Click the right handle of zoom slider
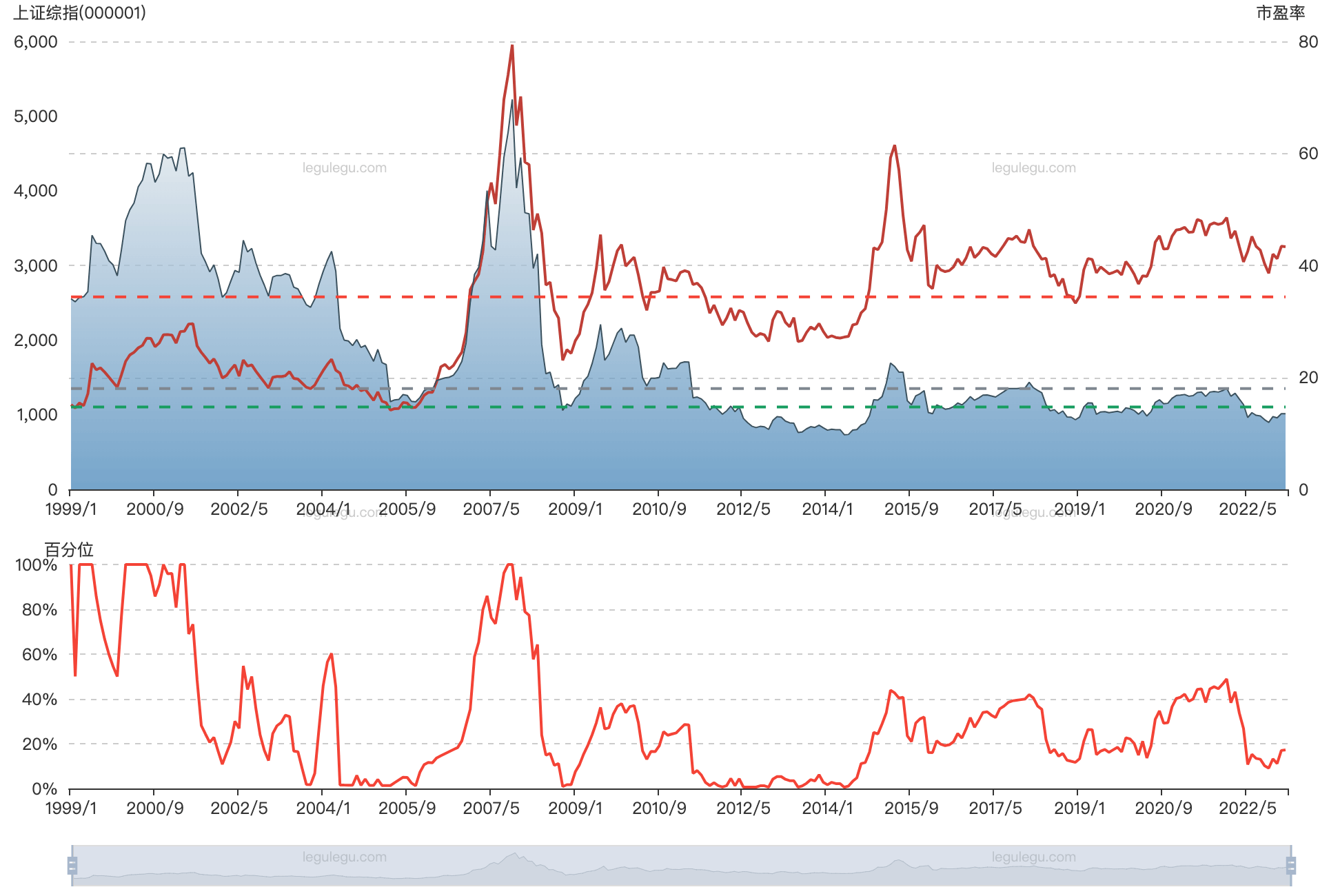 (1292, 865)
